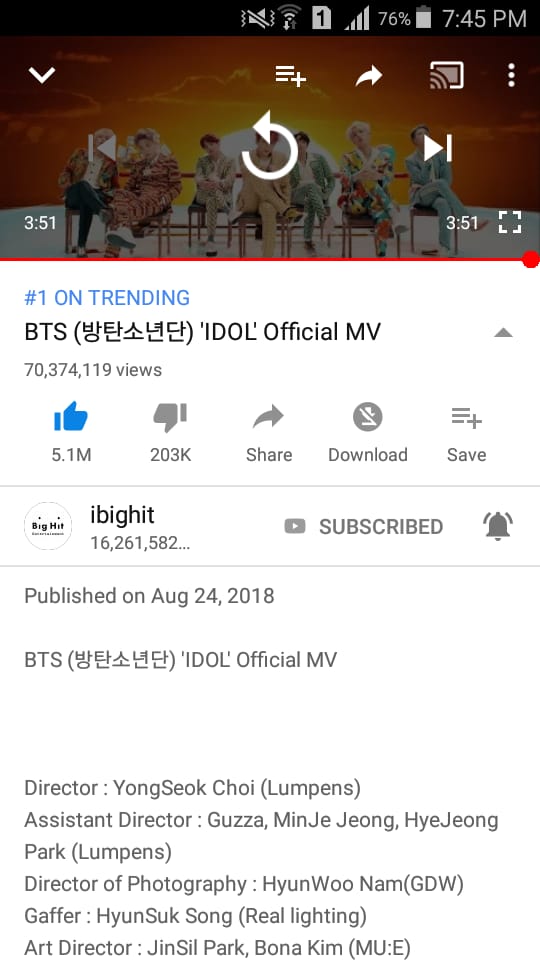The height and width of the screenshot is (960, 540).
Task: Tap the share arrow on the video overlay
Action: [x=369, y=76]
